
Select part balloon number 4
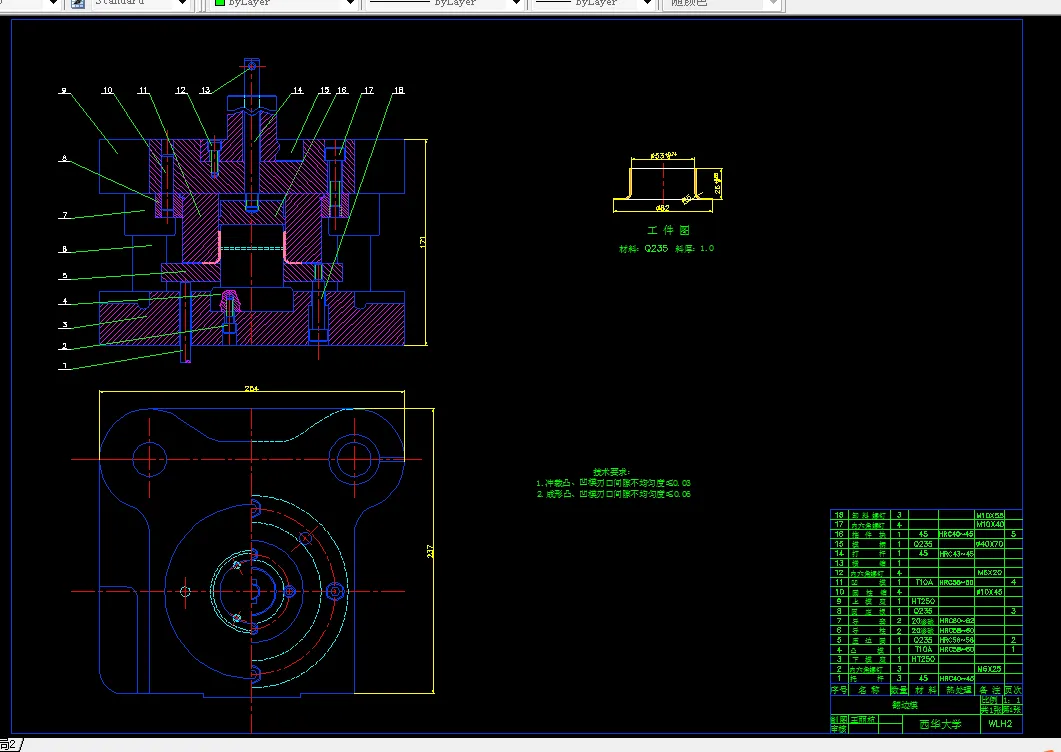pos(65,301)
